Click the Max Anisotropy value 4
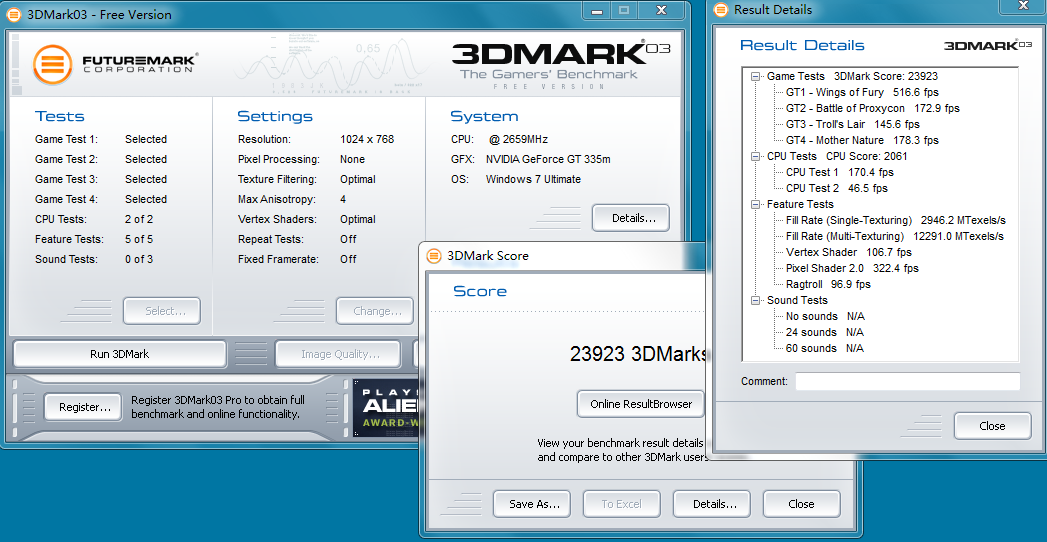Viewport: 1047px width, 542px height. coord(343,200)
